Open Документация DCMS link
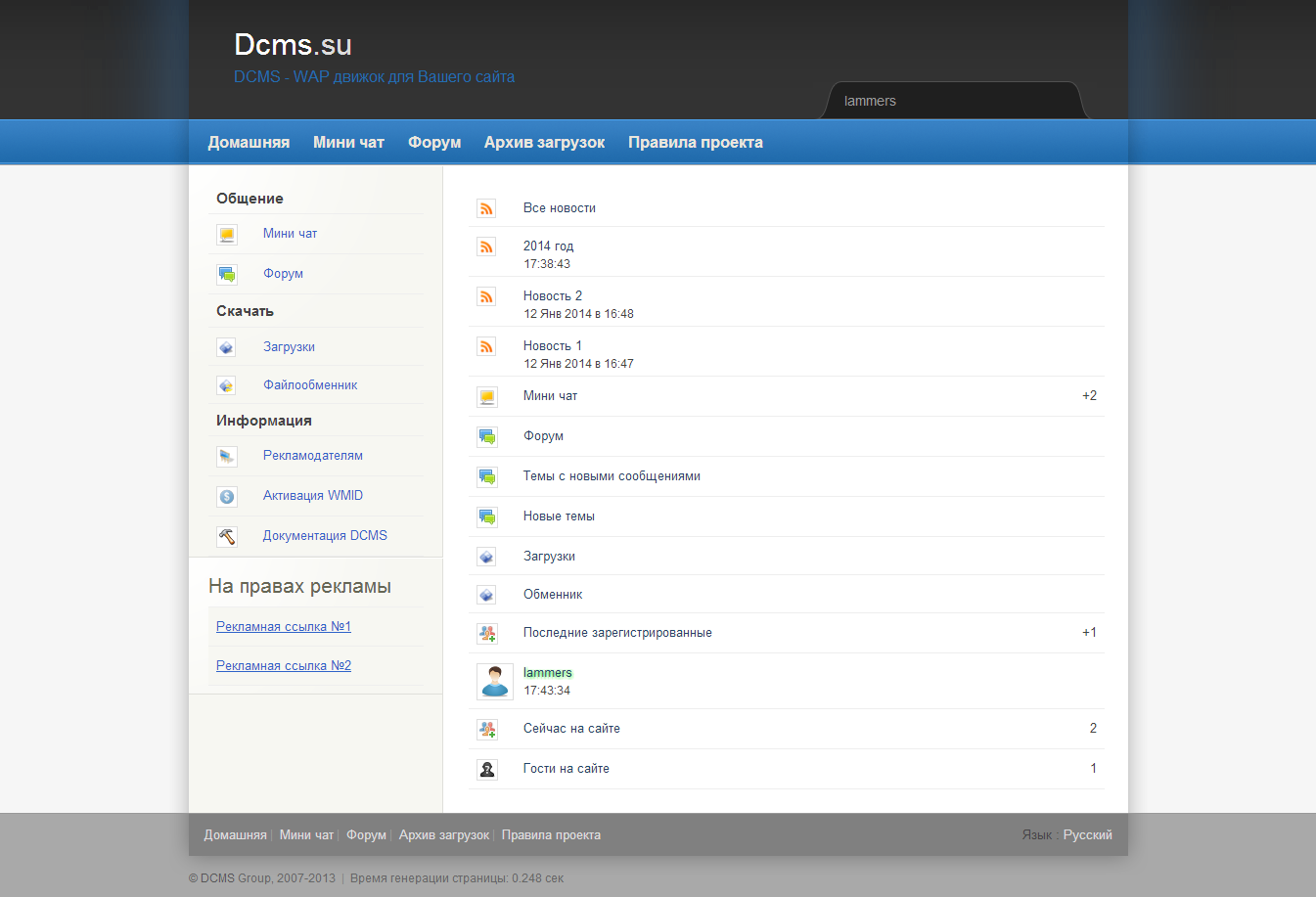 [x=325, y=536]
